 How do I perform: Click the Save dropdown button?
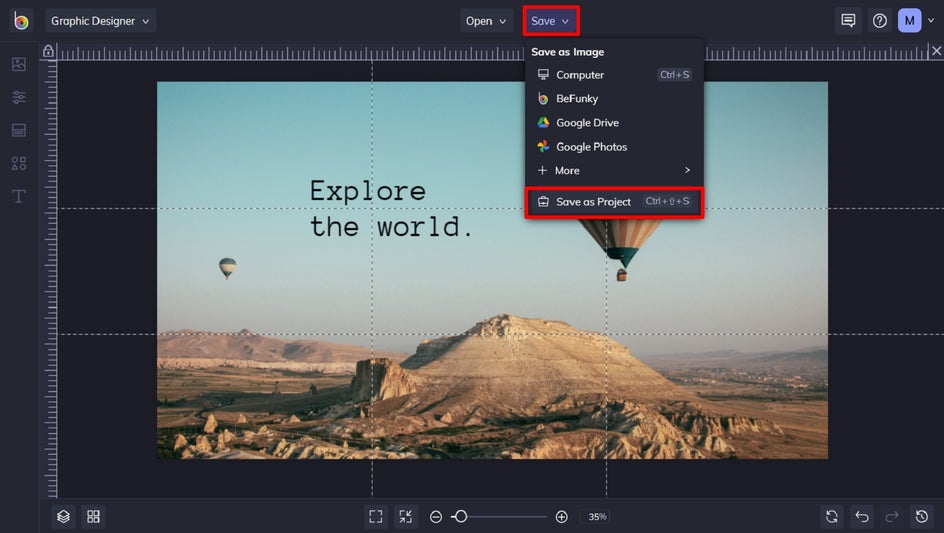pyautogui.click(x=550, y=21)
